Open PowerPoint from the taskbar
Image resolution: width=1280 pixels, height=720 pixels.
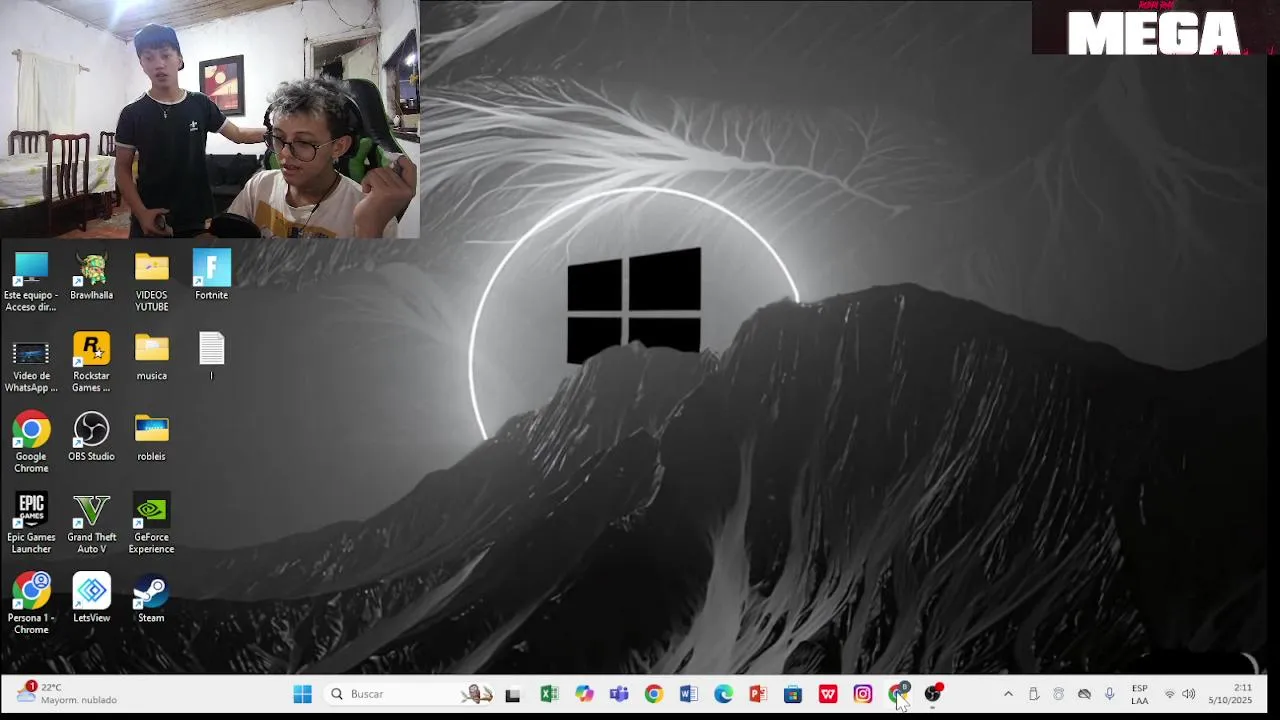758,694
